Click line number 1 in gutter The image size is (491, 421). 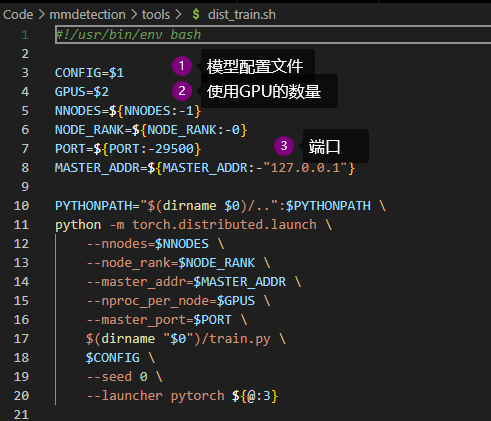(x=25, y=35)
